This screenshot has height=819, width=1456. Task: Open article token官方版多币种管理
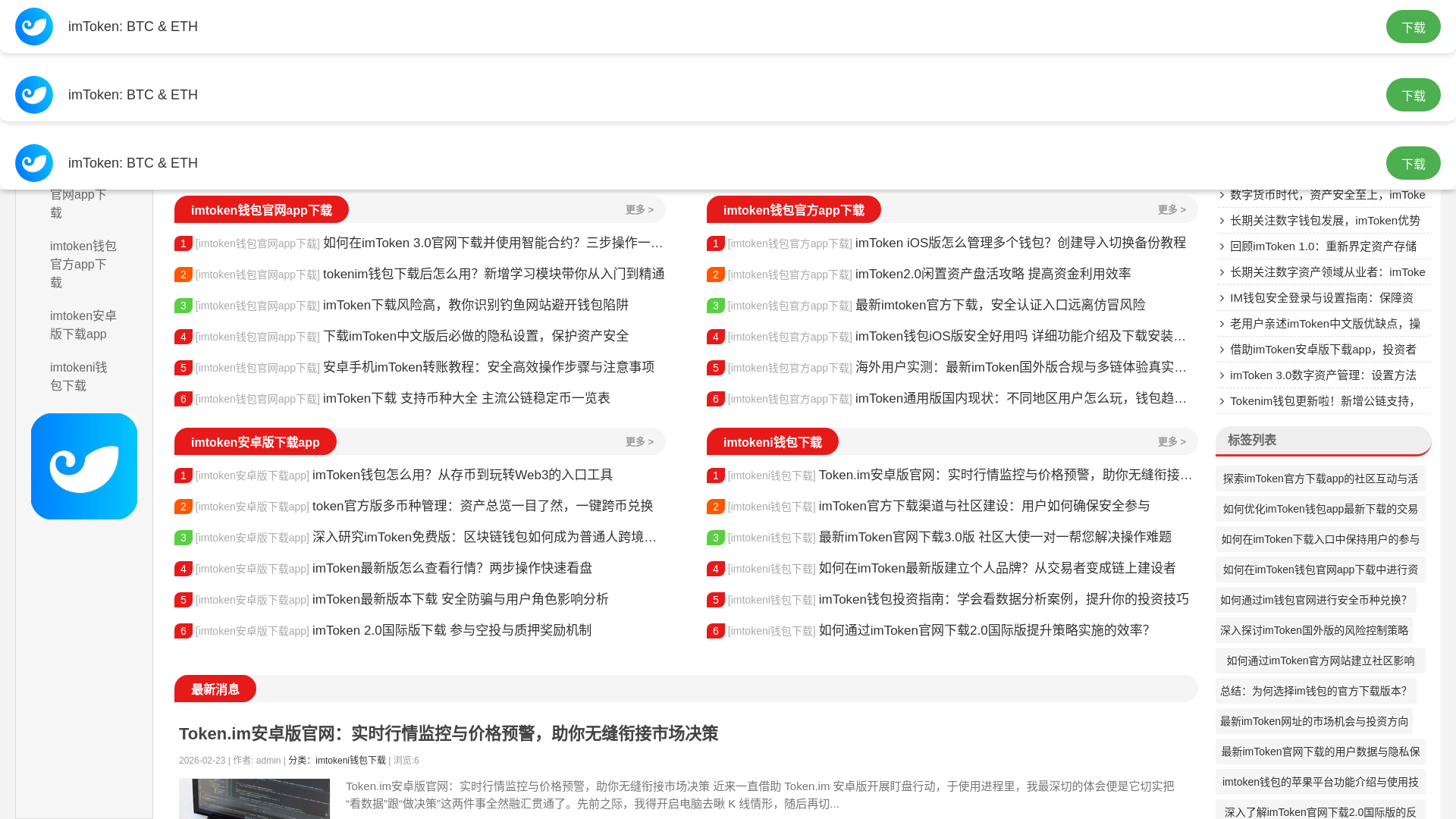[x=482, y=506]
